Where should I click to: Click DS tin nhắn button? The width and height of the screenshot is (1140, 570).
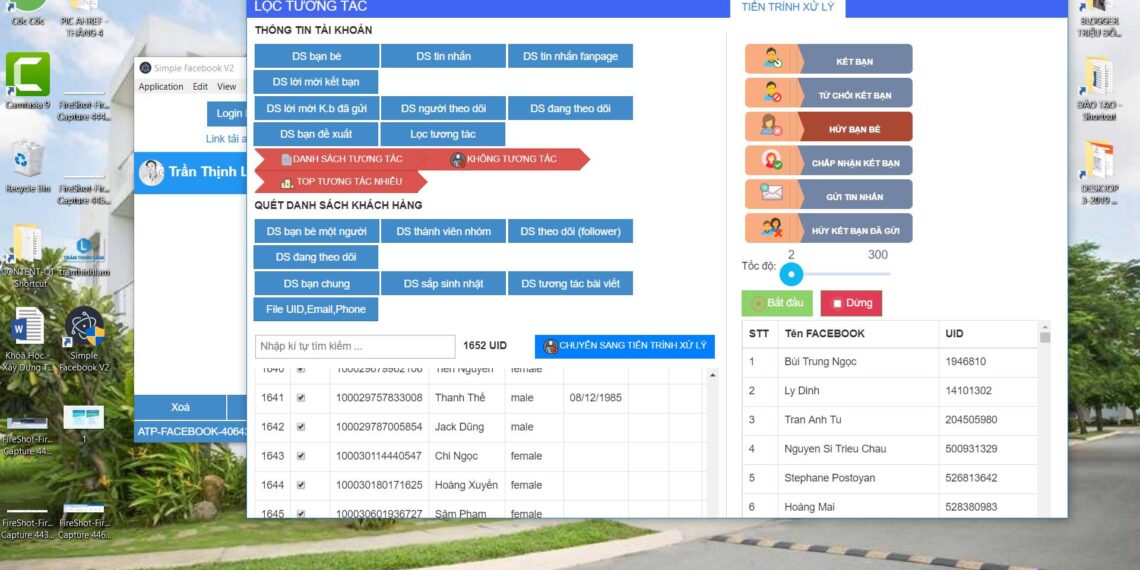click(443, 56)
